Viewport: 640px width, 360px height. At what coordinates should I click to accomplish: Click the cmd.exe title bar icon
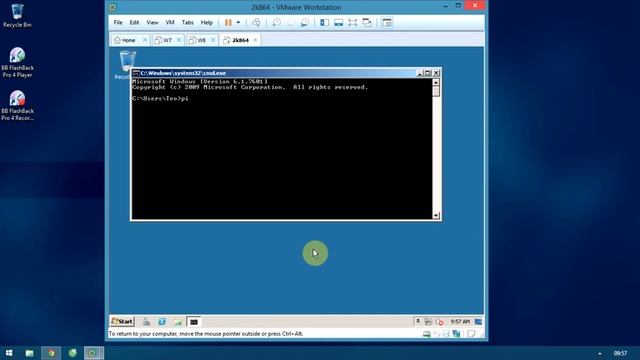[x=136, y=73]
